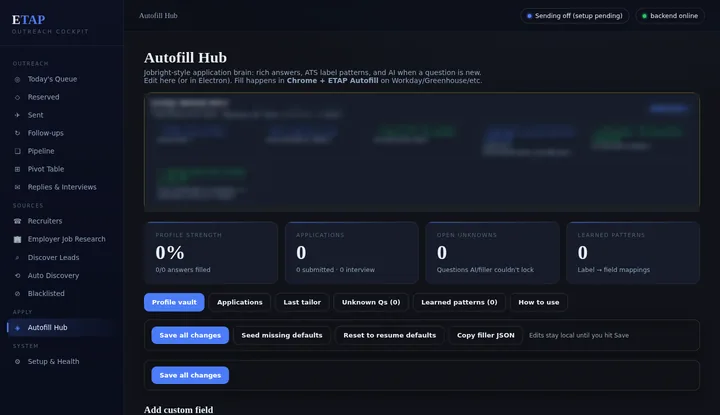Image resolution: width=720 pixels, height=415 pixels.
Task: Switch to the Last tailor tab
Action: pyautogui.click(x=302, y=302)
